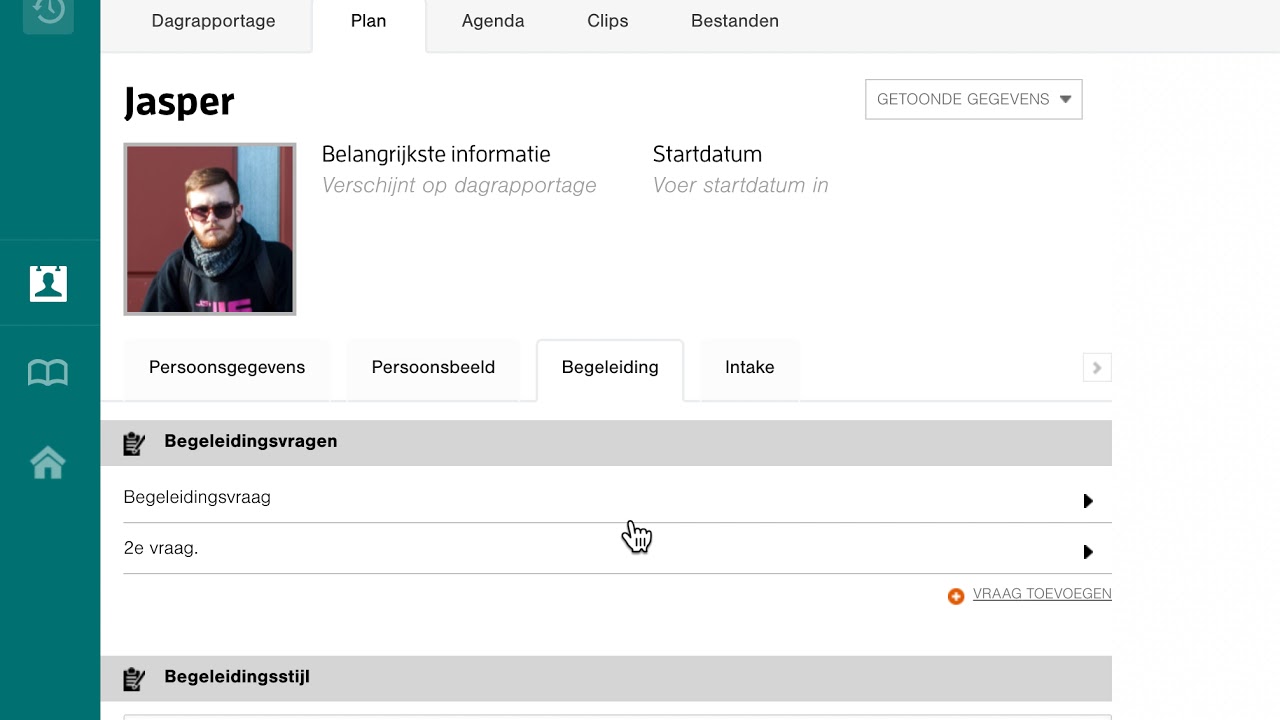Click the Belangrijkste informatie label
This screenshot has height=720, width=1280.
pyautogui.click(x=436, y=154)
